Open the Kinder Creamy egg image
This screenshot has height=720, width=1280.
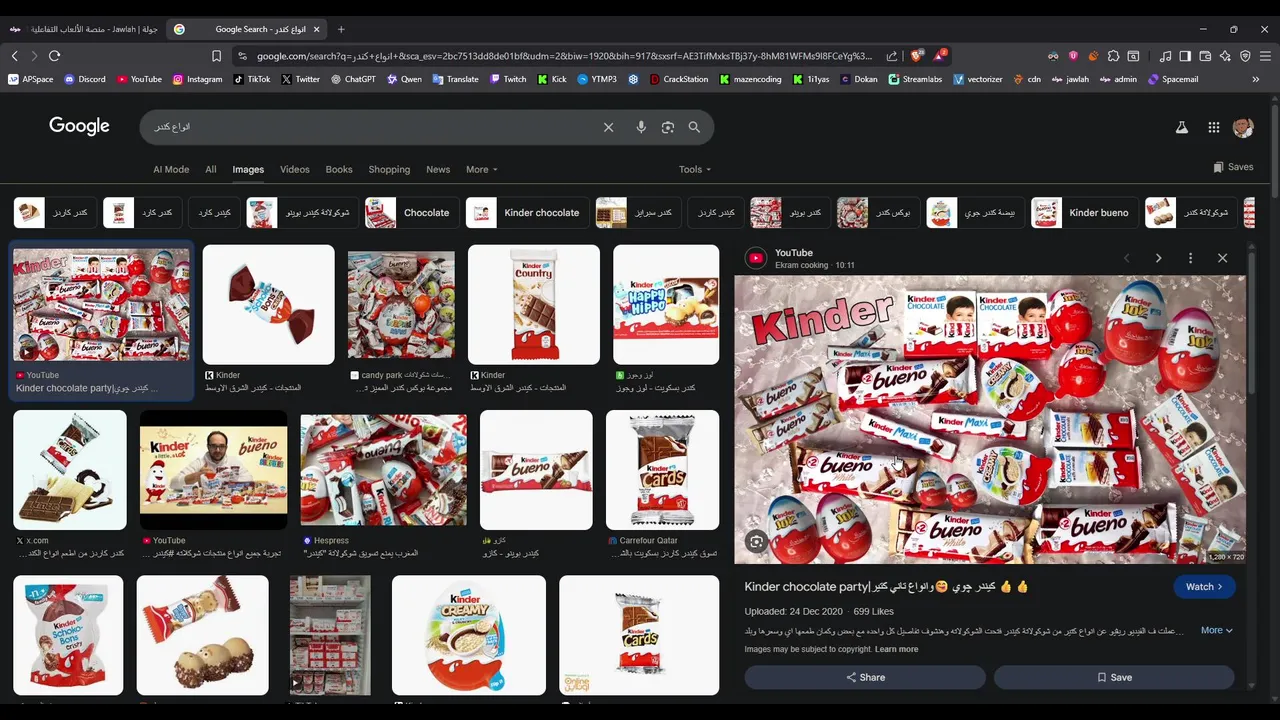pos(469,635)
